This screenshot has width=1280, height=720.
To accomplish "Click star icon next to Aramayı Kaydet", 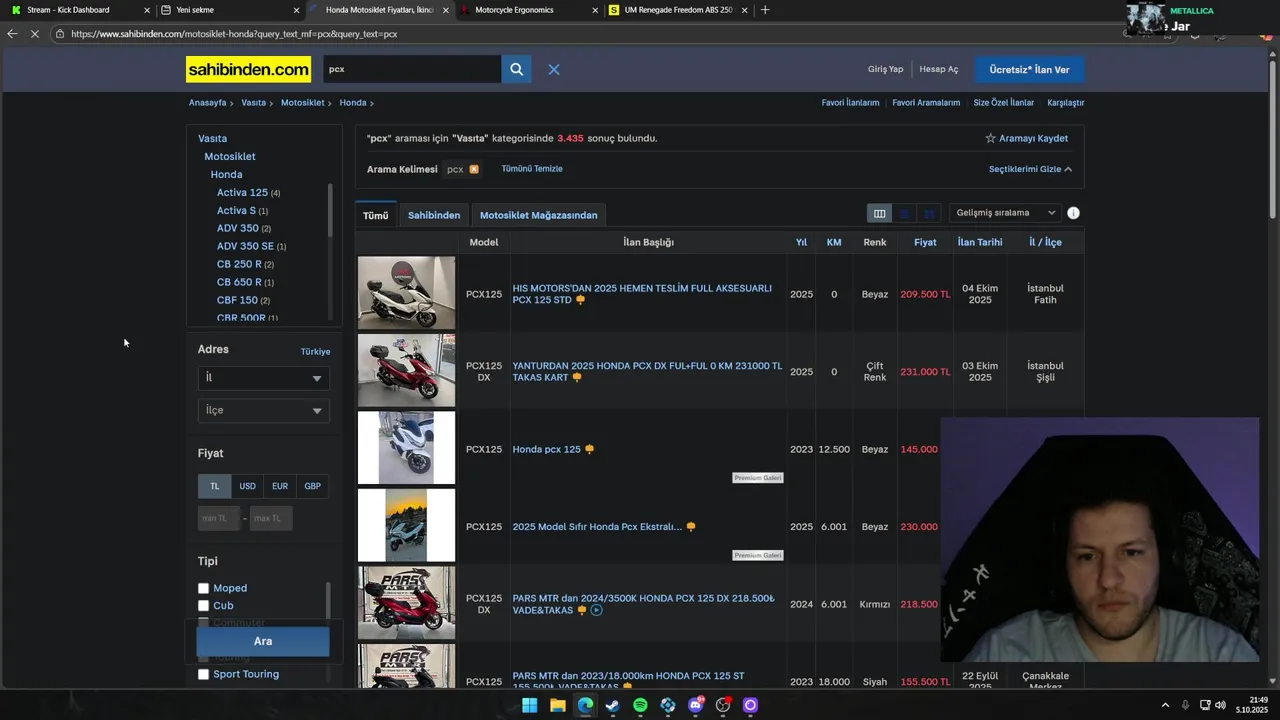I will pyautogui.click(x=990, y=138).
